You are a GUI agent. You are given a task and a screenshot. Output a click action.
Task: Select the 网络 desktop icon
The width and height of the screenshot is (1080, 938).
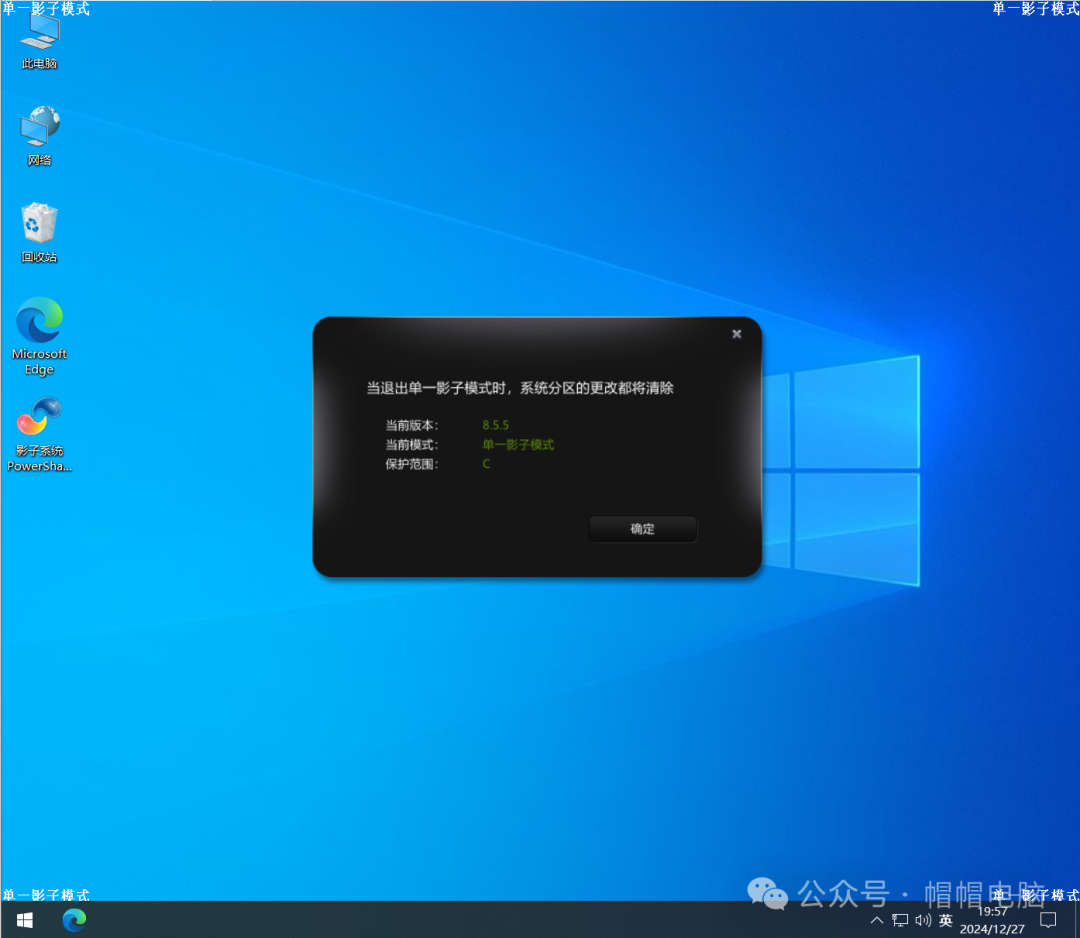[40, 136]
